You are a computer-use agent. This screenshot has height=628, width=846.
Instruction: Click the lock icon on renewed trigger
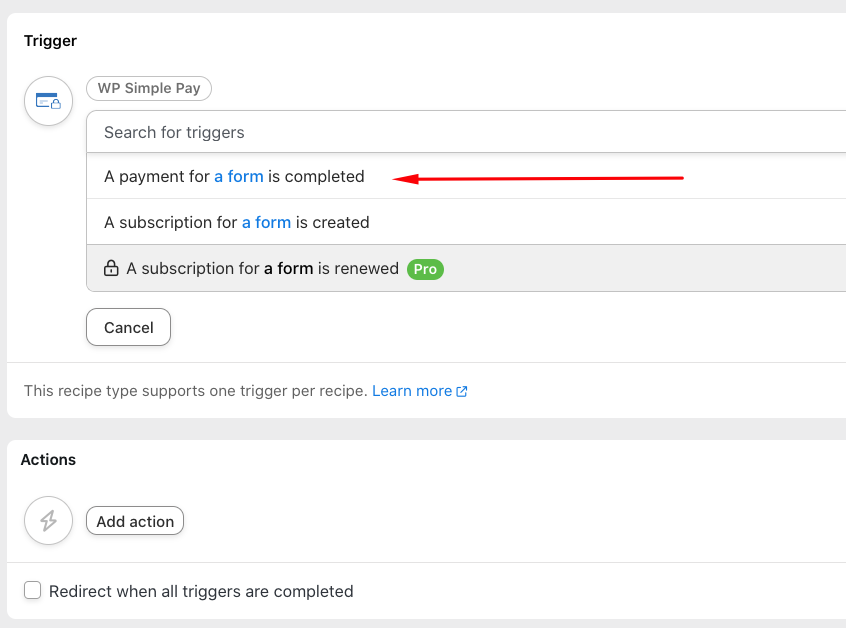coord(111,269)
